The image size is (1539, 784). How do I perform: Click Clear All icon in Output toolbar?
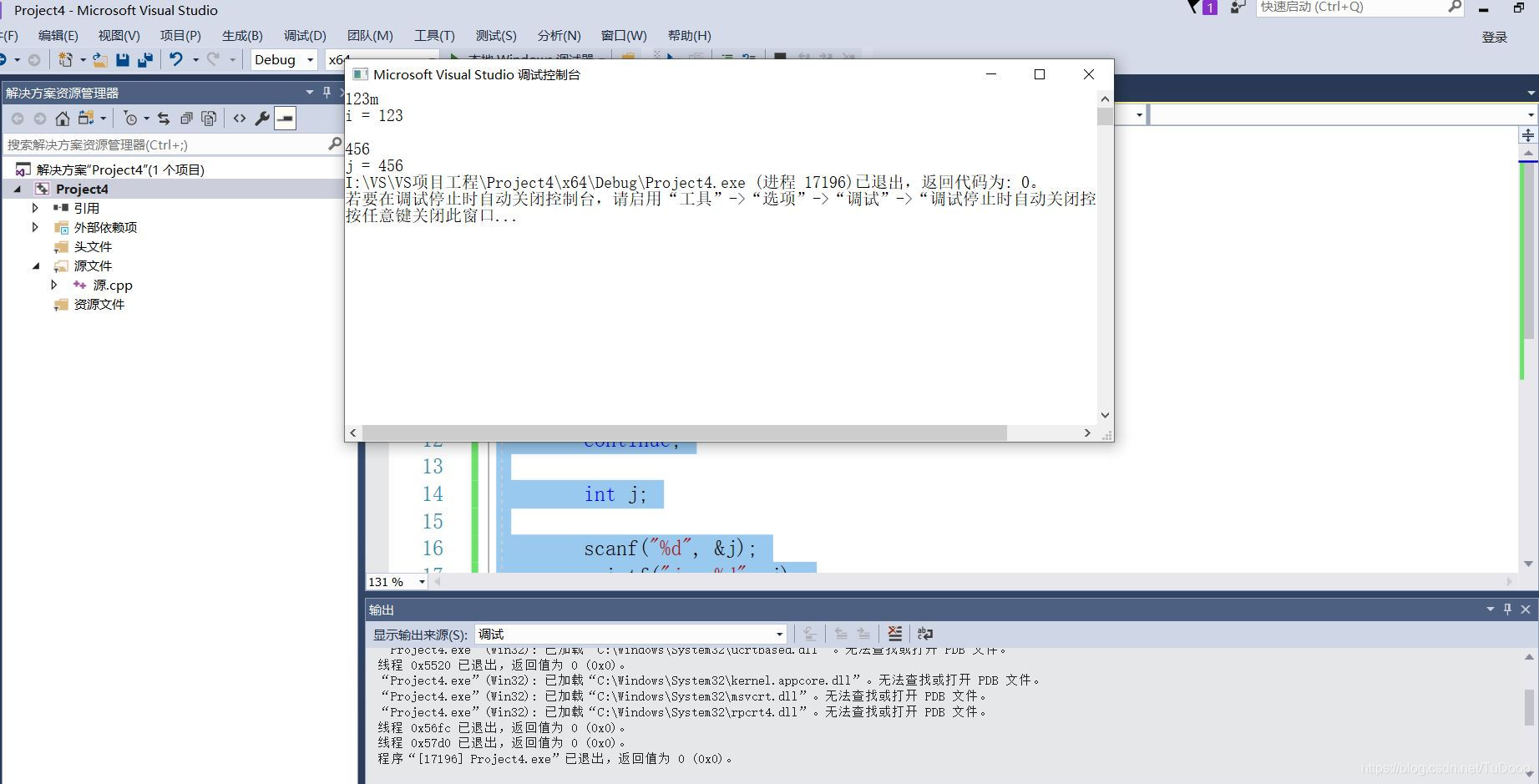point(894,634)
